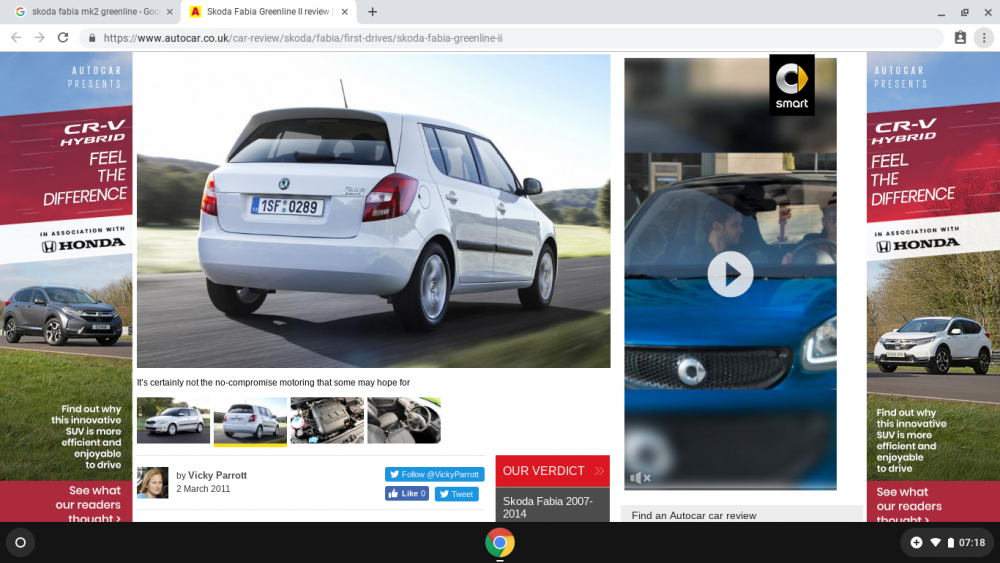Open the ChromeOS launcher button

(20, 543)
